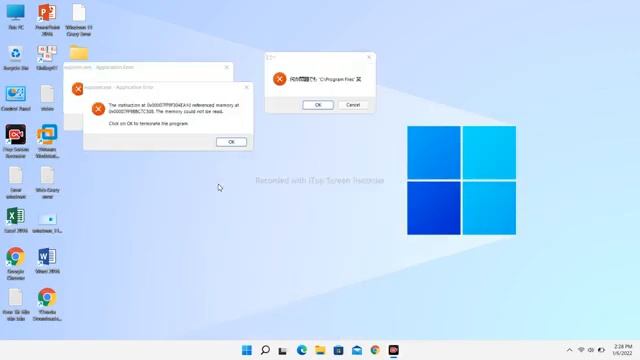Open File Explorer from the taskbar

[320, 350]
